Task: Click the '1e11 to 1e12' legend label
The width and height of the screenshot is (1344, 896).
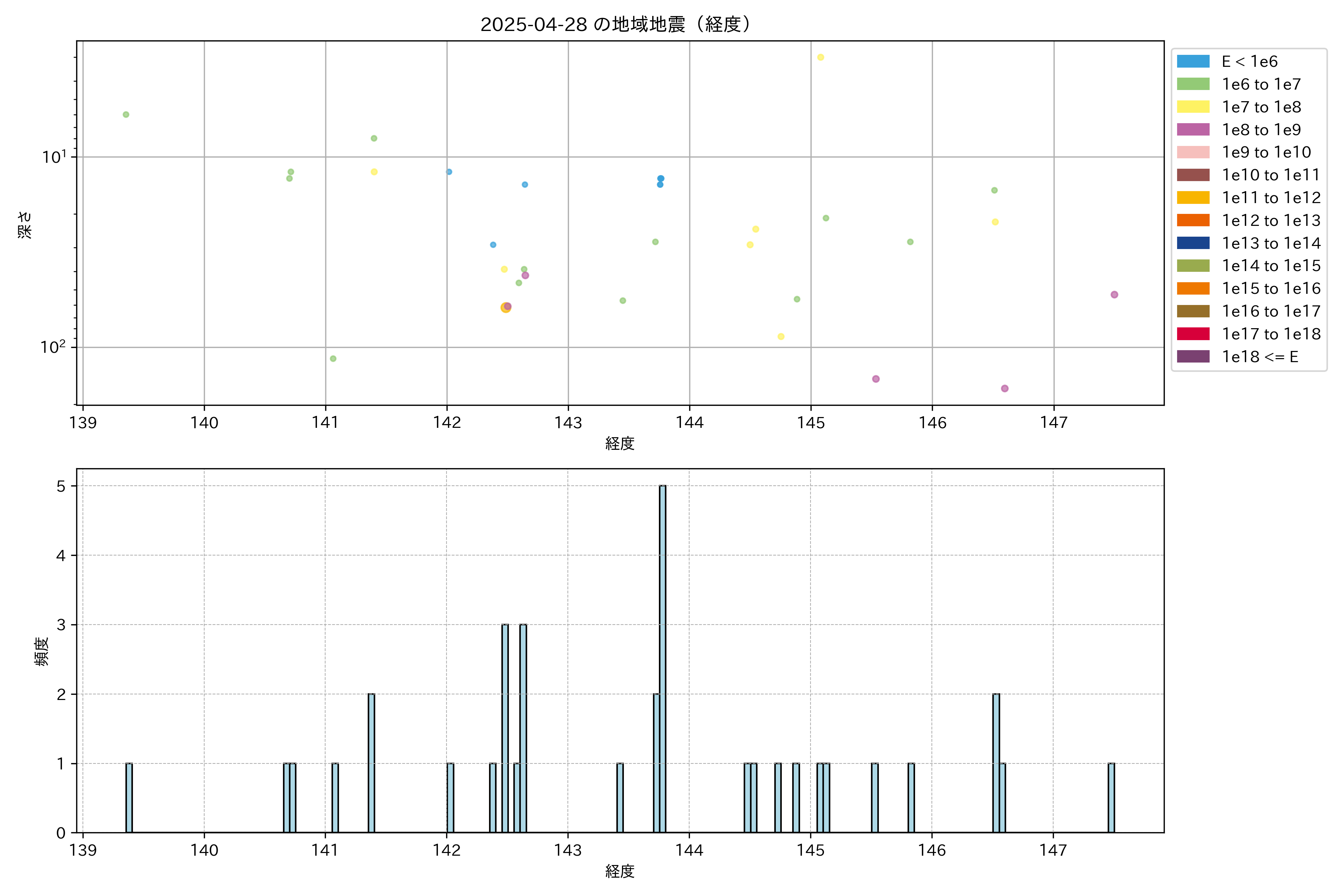Action: 1271,198
